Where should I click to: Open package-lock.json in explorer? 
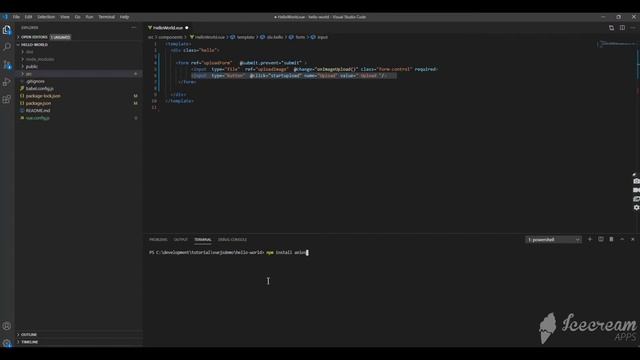coord(43,96)
